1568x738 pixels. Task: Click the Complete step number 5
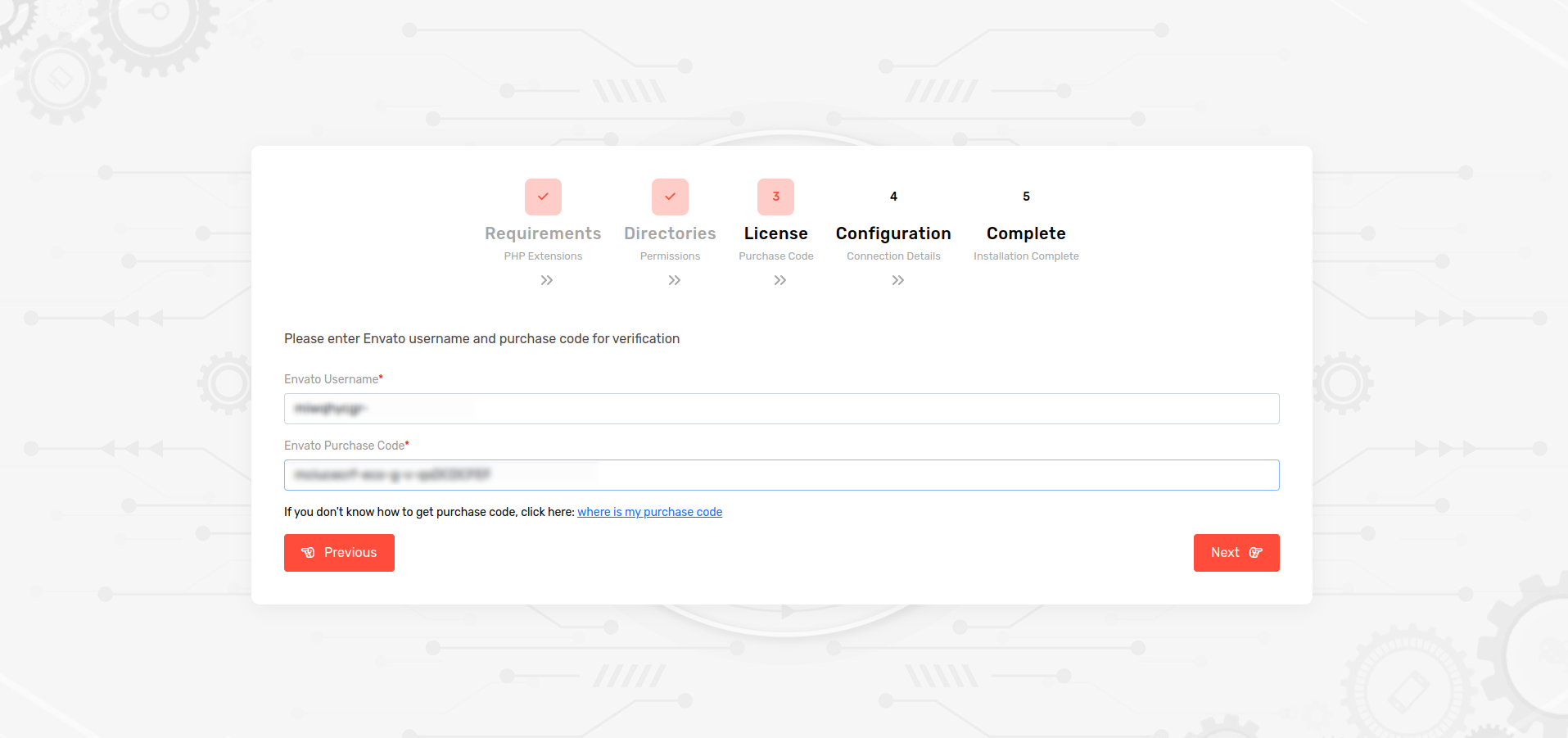1026,197
